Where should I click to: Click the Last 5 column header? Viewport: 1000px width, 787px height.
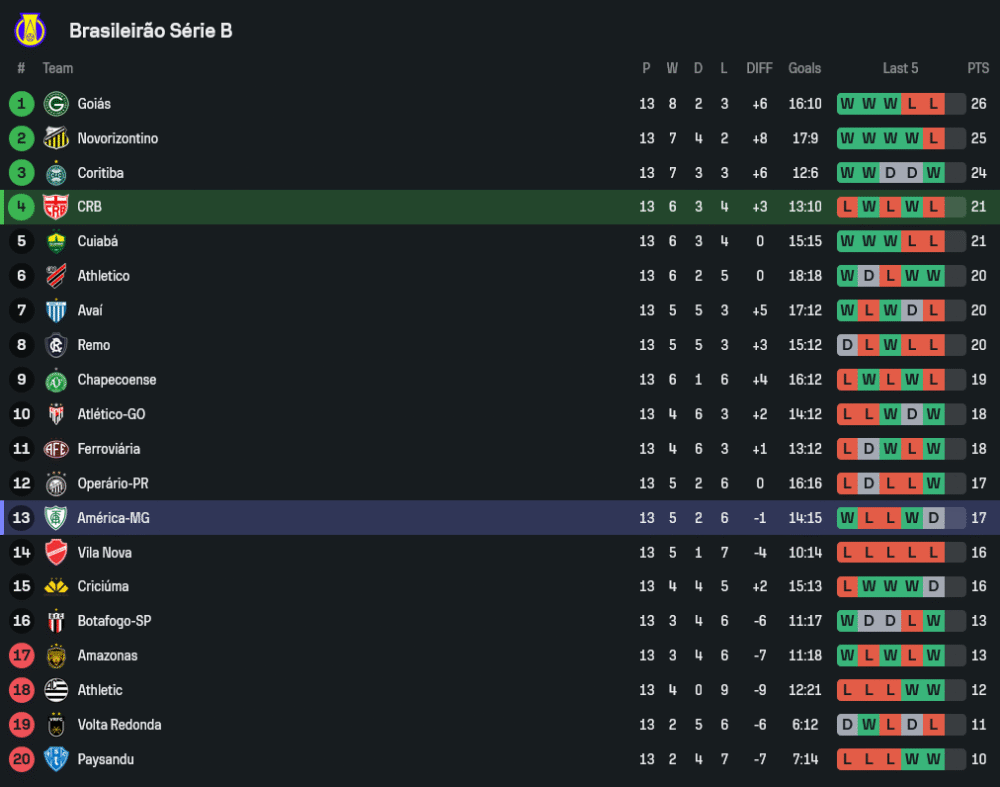tap(900, 68)
